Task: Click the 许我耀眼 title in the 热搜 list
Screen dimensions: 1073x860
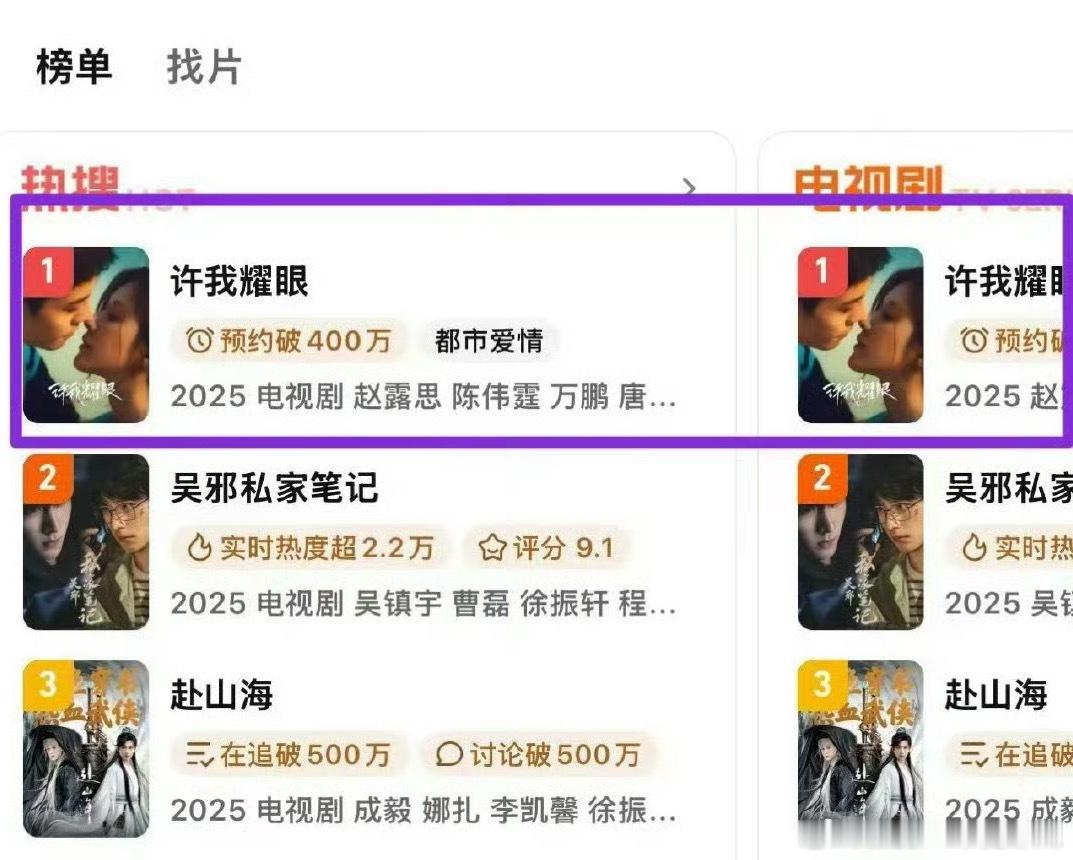Action: (240, 281)
